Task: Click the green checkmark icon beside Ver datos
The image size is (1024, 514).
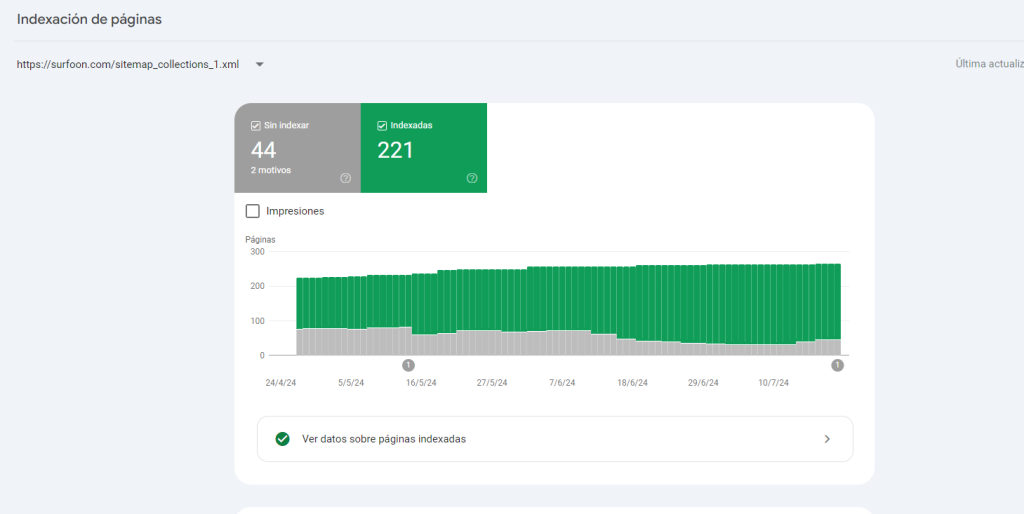Action: [282, 439]
